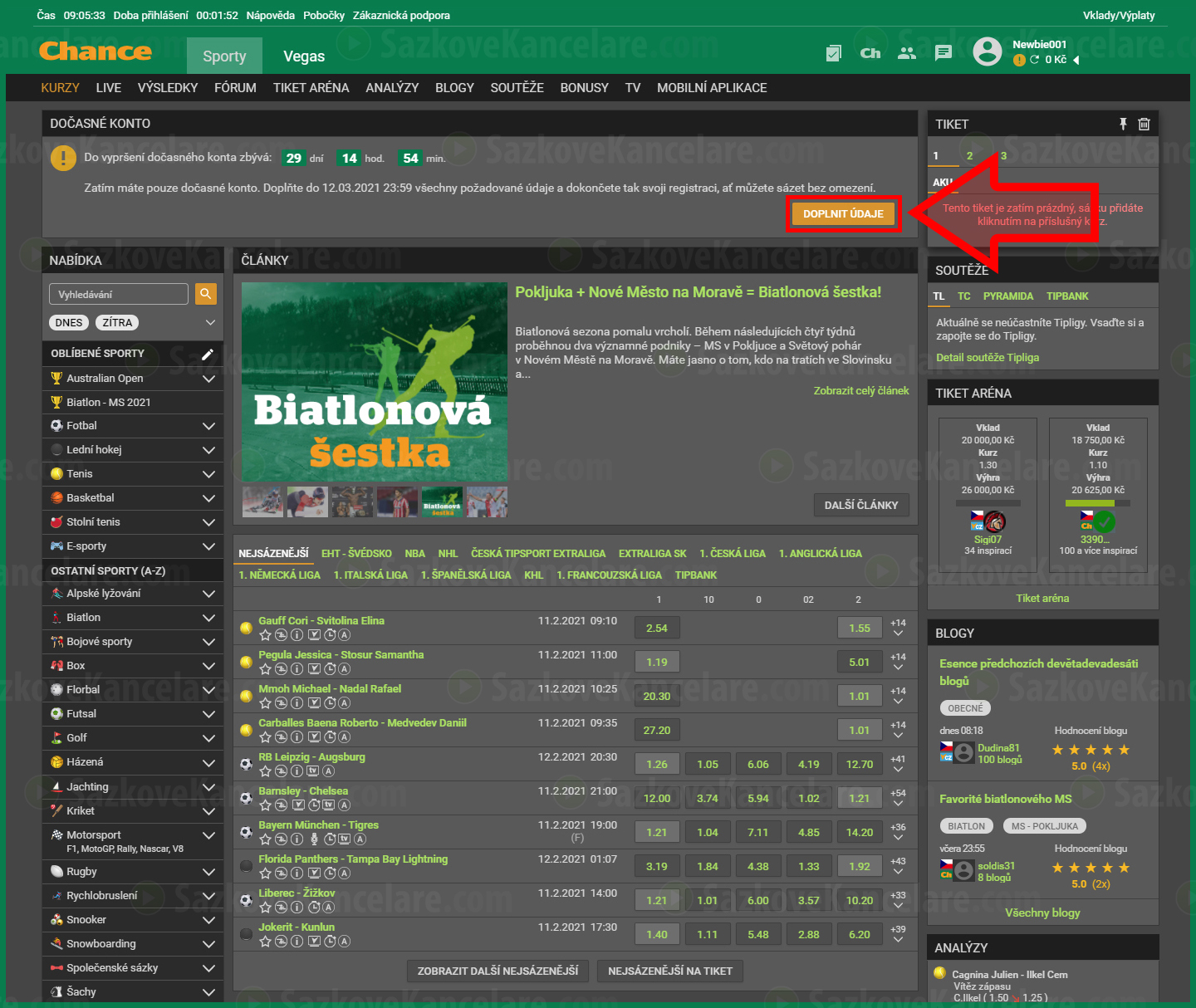Open the ticket checklist icon in header
The height and width of the screenshot is (1008, 1196).
[834, 53]
